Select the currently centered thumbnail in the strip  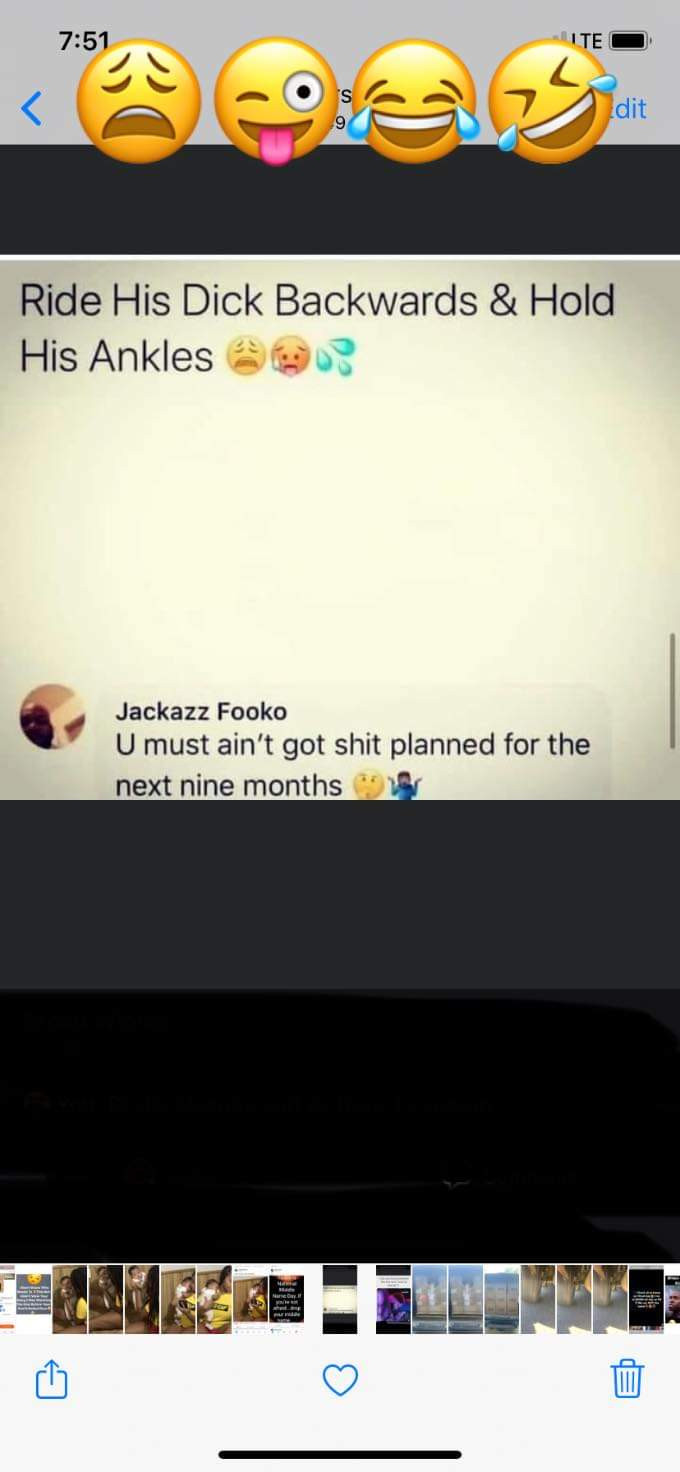tap(339, 1299)
